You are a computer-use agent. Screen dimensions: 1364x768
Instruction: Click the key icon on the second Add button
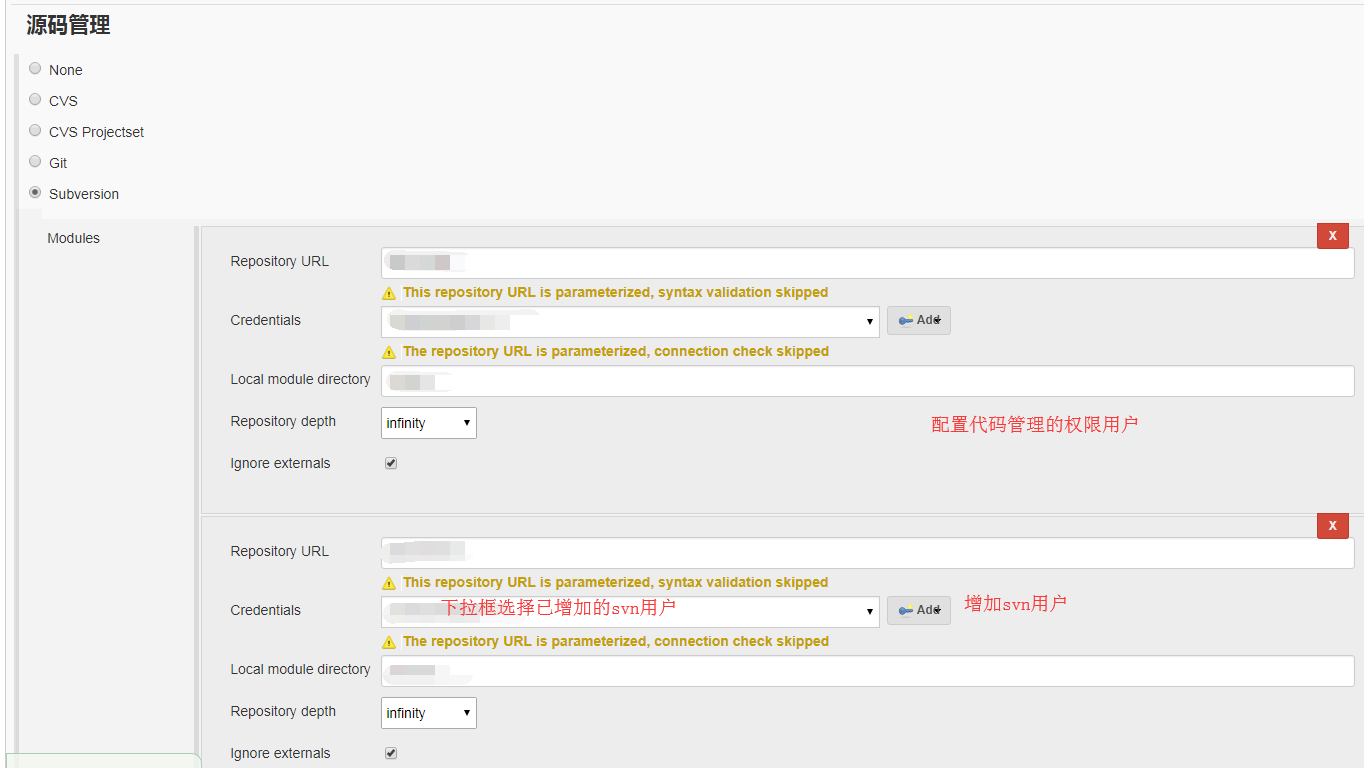(905, 610)
